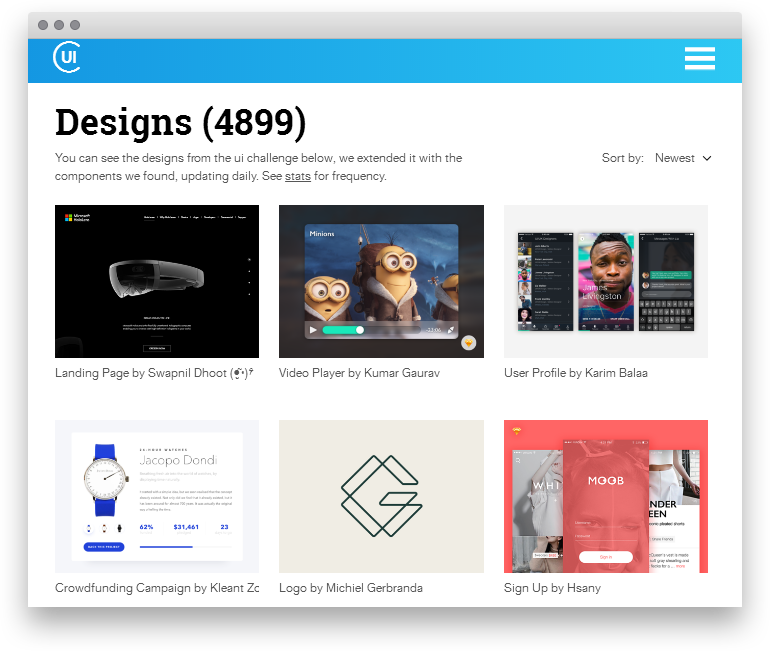
Task: Click Logo by Michiel Gerbranda caption
Action: pos(351,588)
